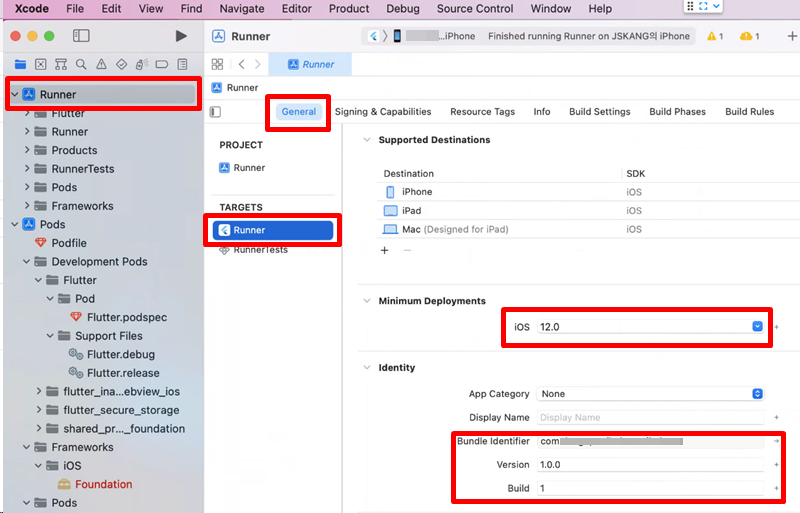Open the Test navigator diamond icon
Image resolution: width=800 pixels, height=513 pixels.
point(121,64)
